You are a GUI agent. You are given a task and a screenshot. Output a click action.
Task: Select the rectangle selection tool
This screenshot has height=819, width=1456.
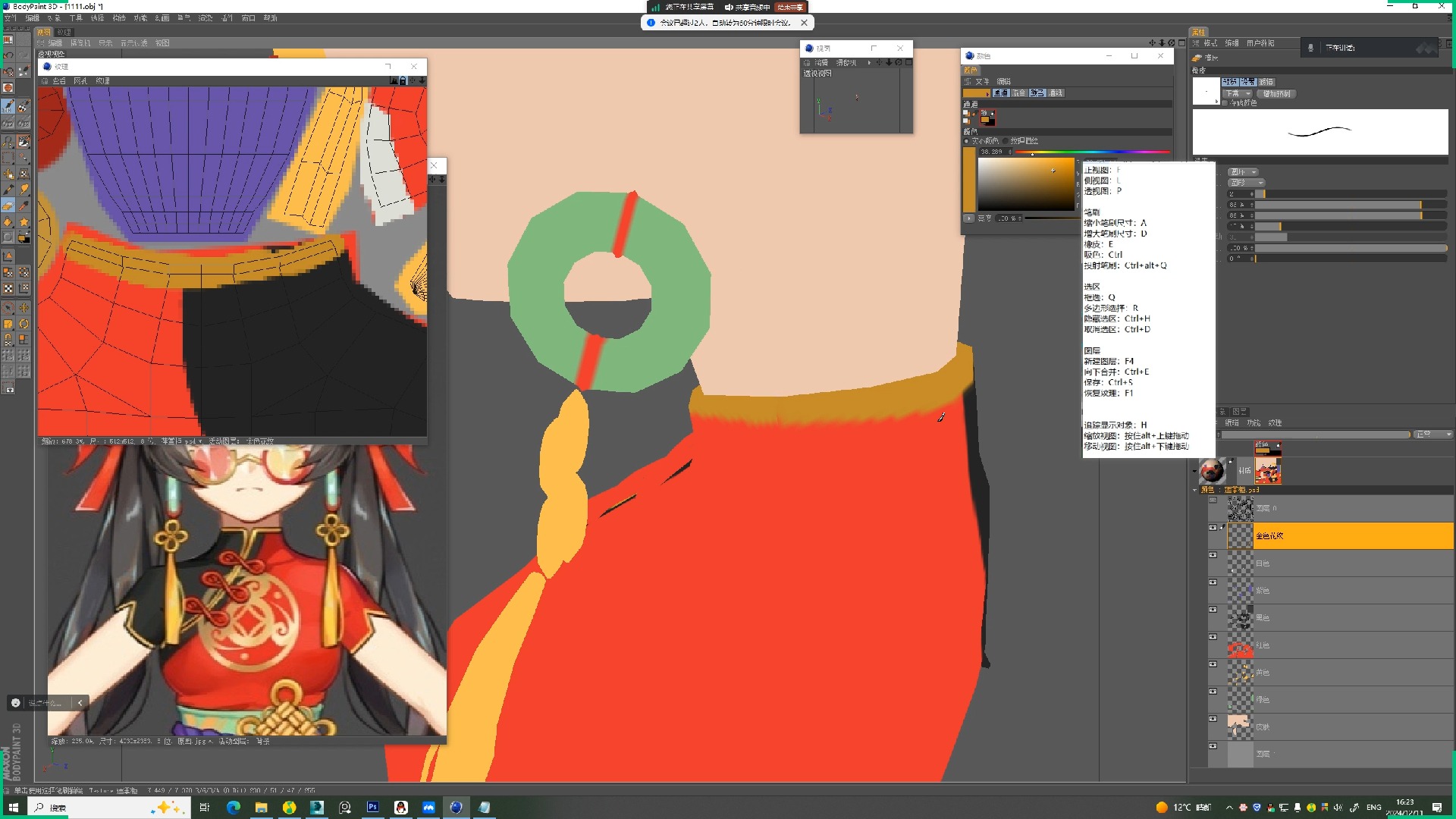pos(8,158)
